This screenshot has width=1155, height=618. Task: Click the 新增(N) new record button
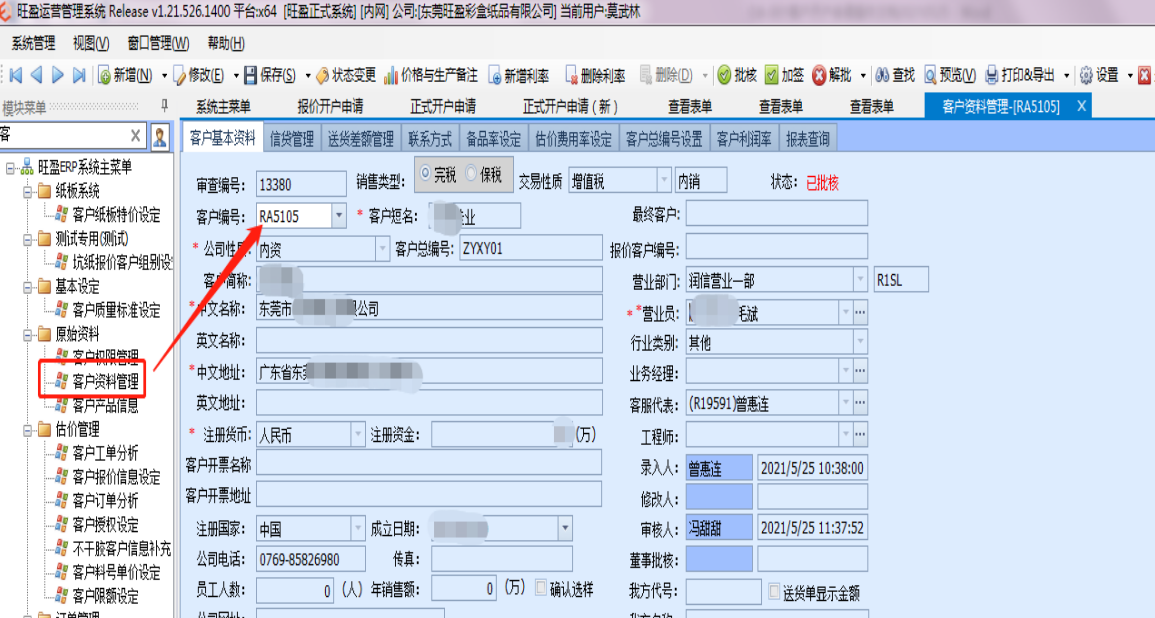125,75
